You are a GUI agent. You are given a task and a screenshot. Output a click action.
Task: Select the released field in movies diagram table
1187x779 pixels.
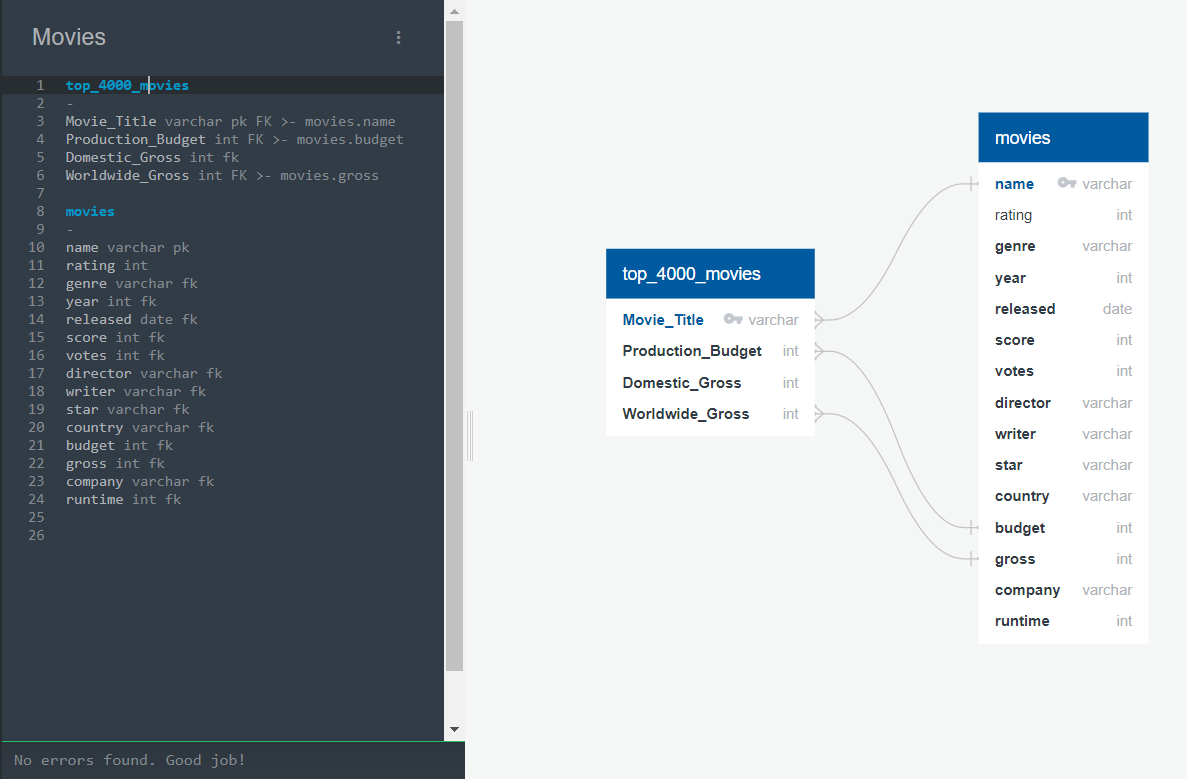tap(1063, 309)
